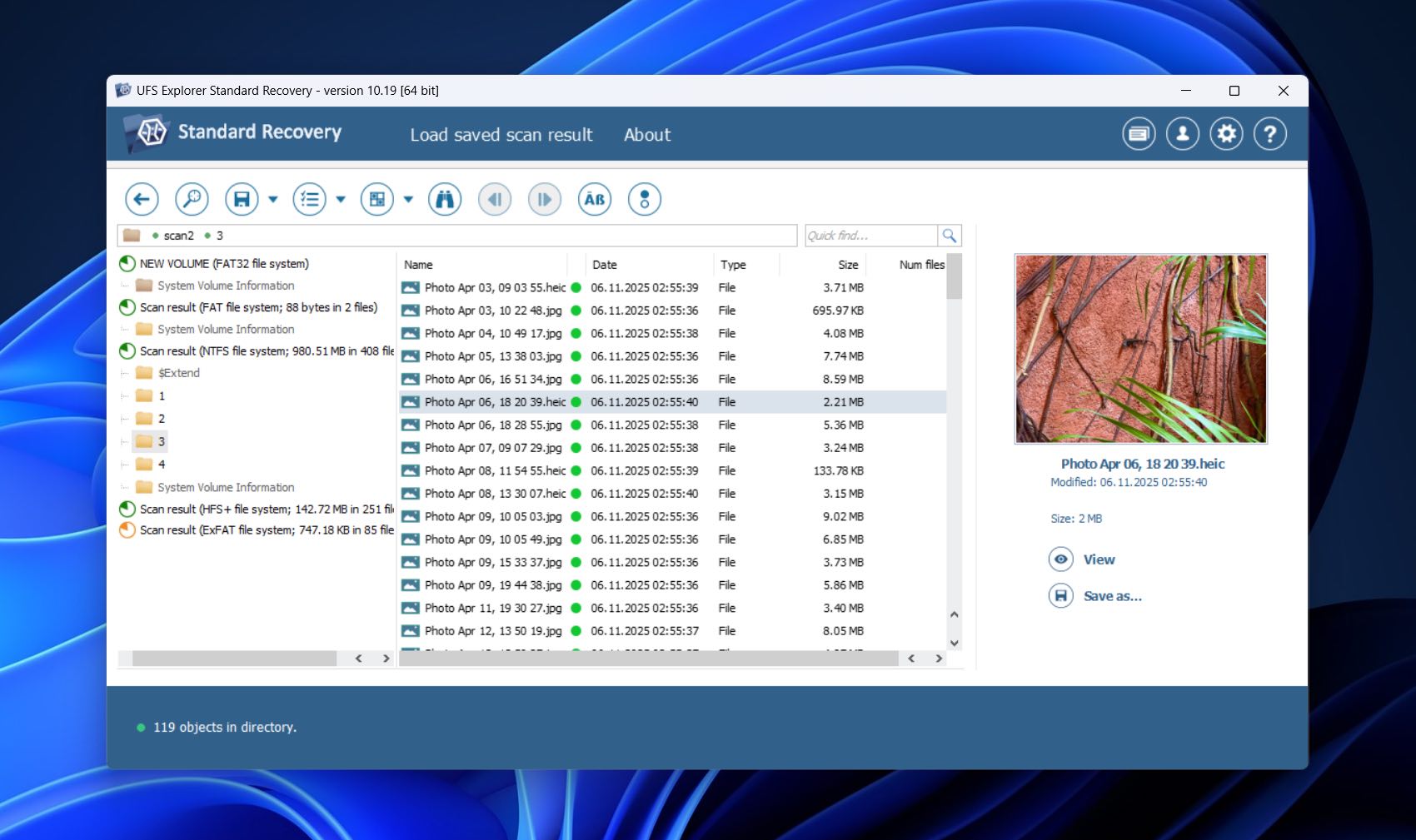Image resolution: width=1416 pixels, height=840 pixels.
Task: Click the Save as... link in preview panel
Action: [1114, 596]
